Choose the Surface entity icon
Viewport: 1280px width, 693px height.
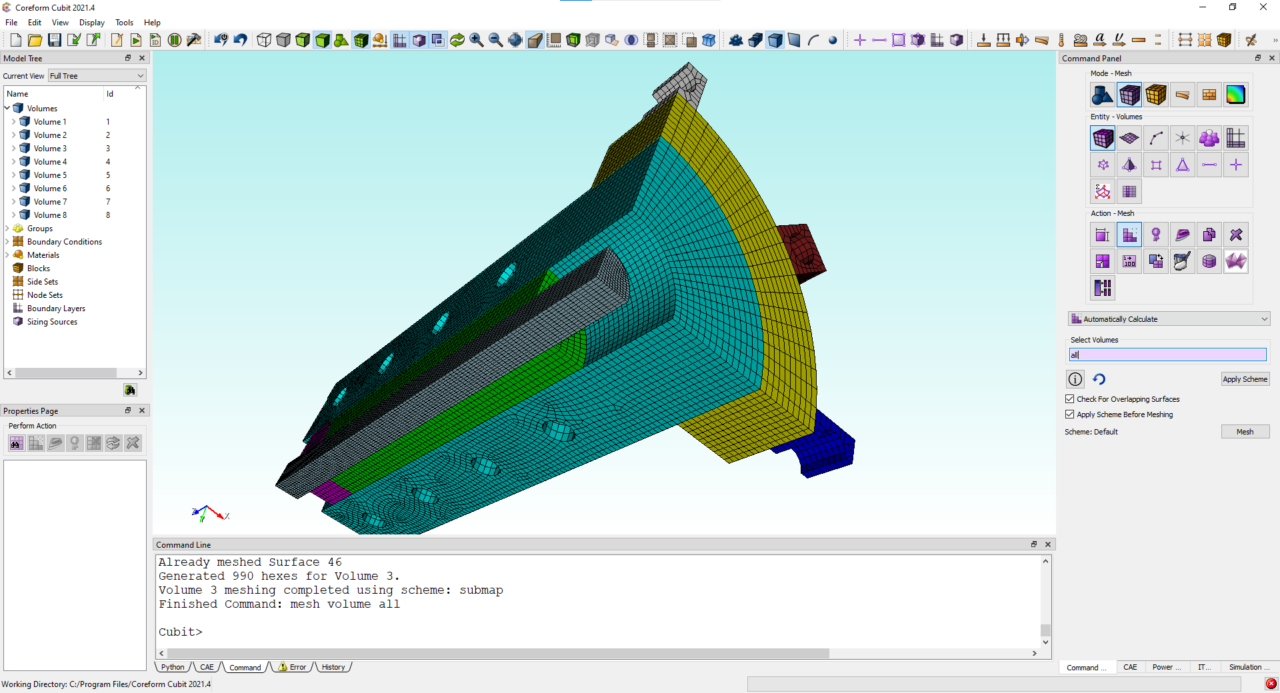[x=1129, y=138]
